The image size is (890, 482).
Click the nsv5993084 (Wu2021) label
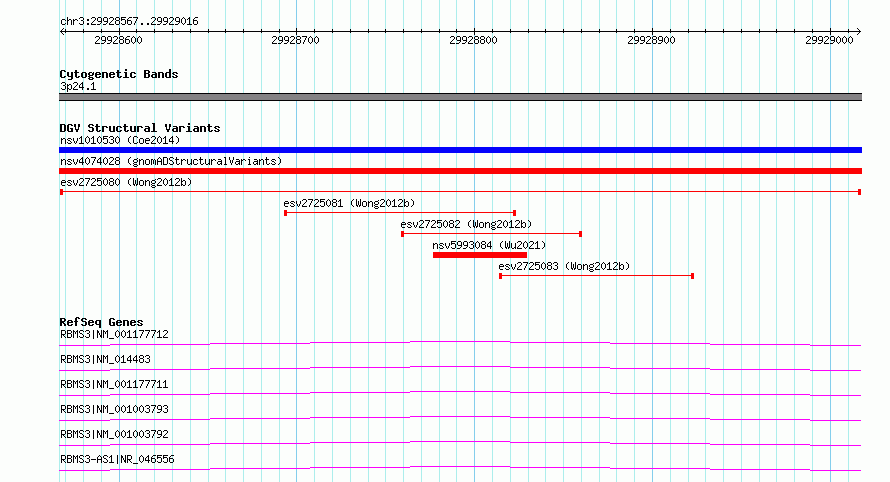489,245
